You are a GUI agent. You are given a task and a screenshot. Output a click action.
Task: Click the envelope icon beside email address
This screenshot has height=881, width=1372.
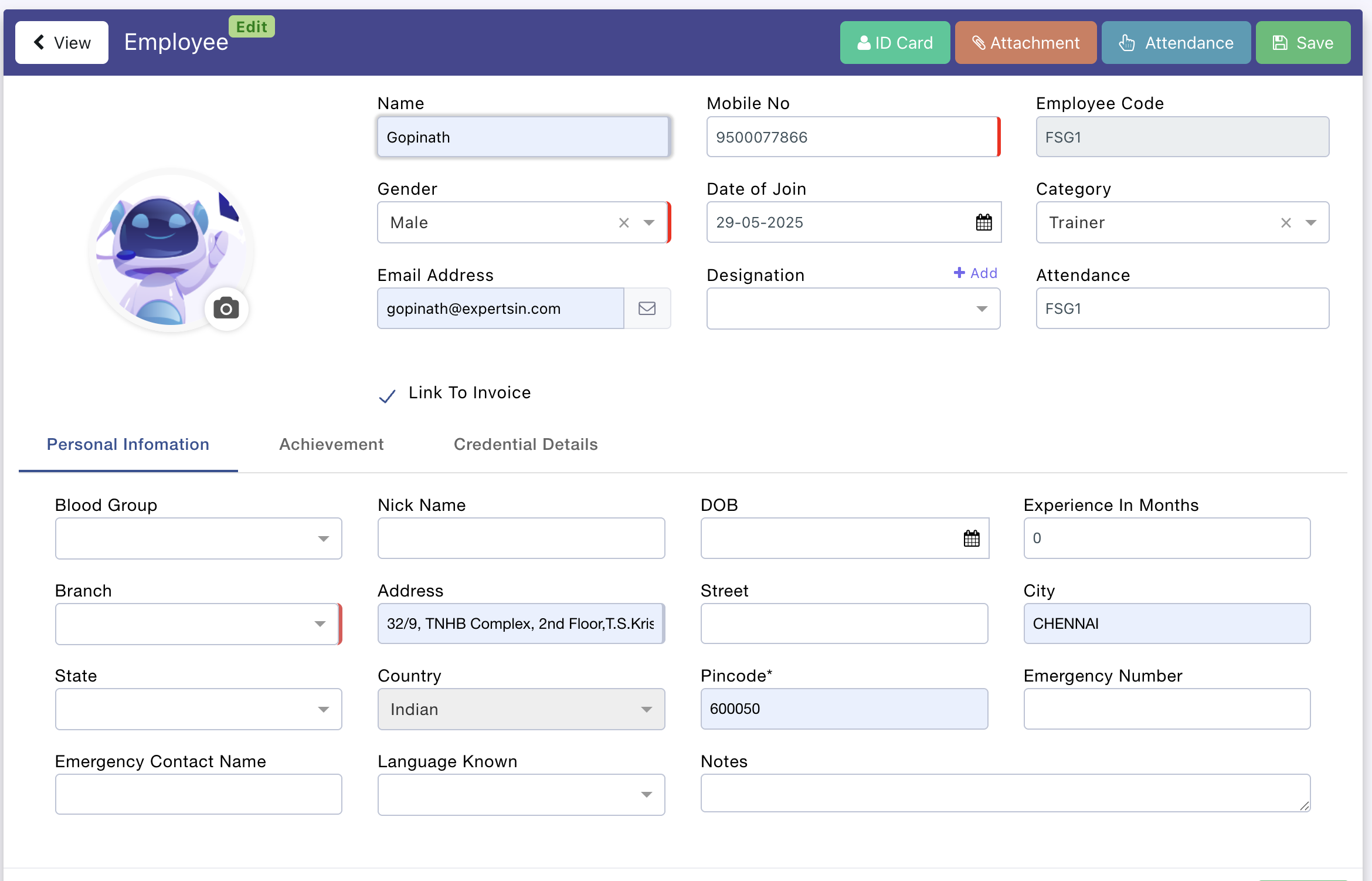pyautogui.click(x=647, y=309)
